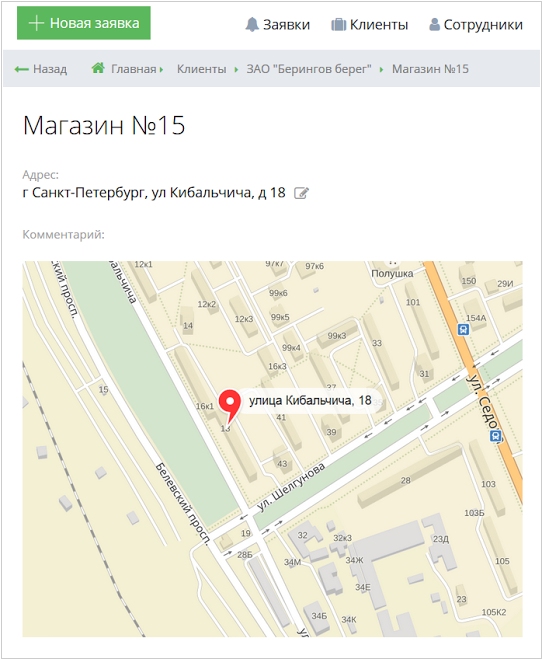The height and width of the screenshot is (659, 542).
Task: Click the bell icon beside Заявки
Action: coord(252,25)
